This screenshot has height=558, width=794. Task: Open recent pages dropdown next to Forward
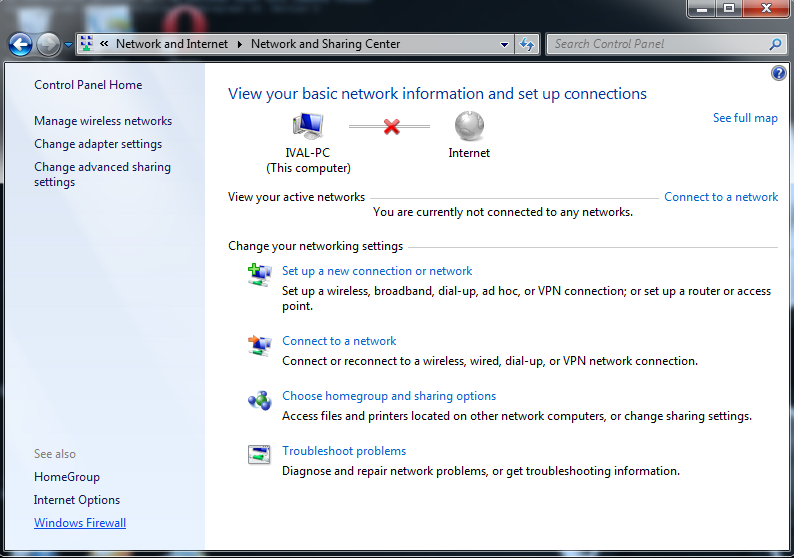coord(68,45)
